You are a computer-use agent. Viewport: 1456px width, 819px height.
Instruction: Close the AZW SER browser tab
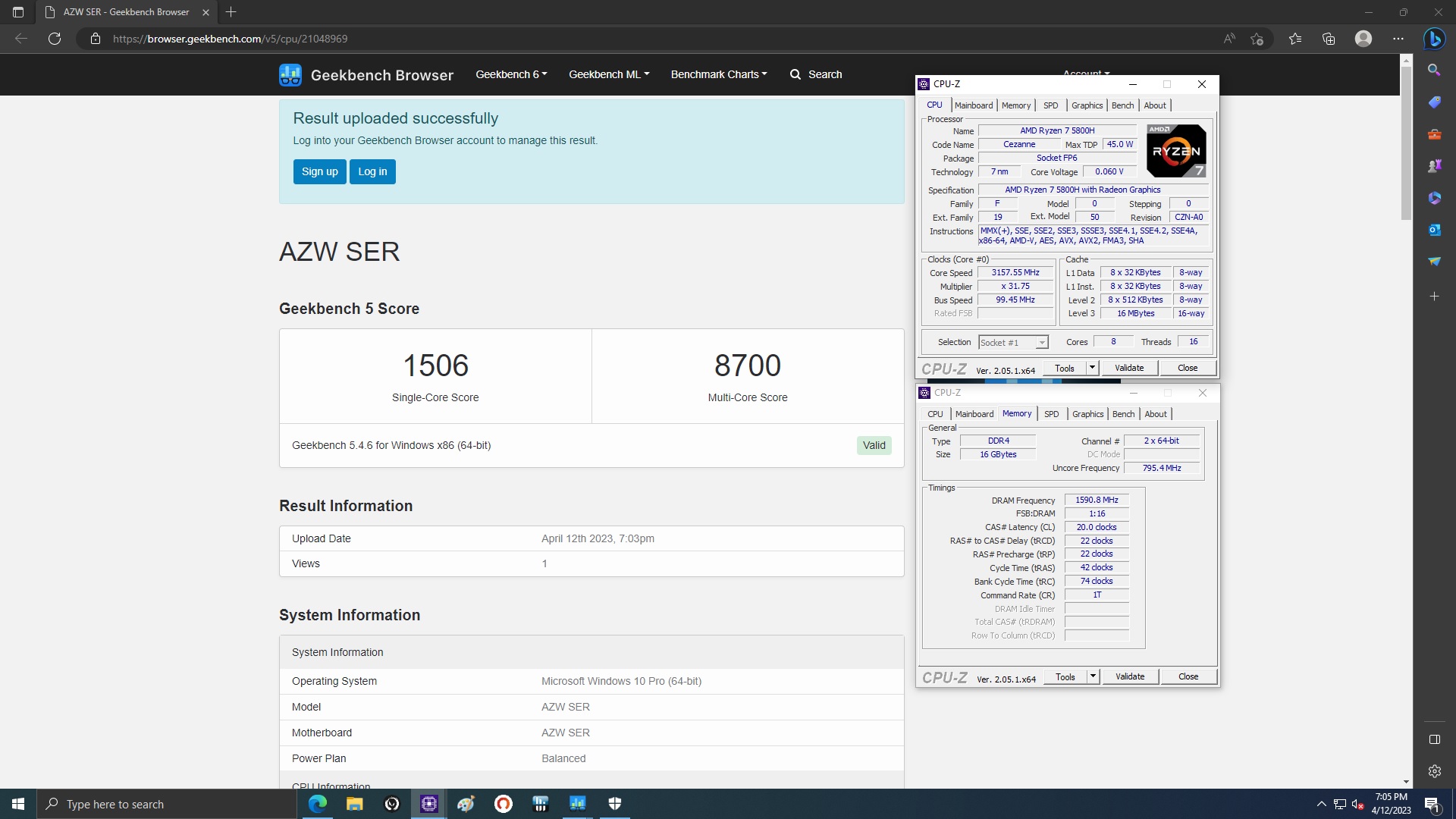(206, 12)
